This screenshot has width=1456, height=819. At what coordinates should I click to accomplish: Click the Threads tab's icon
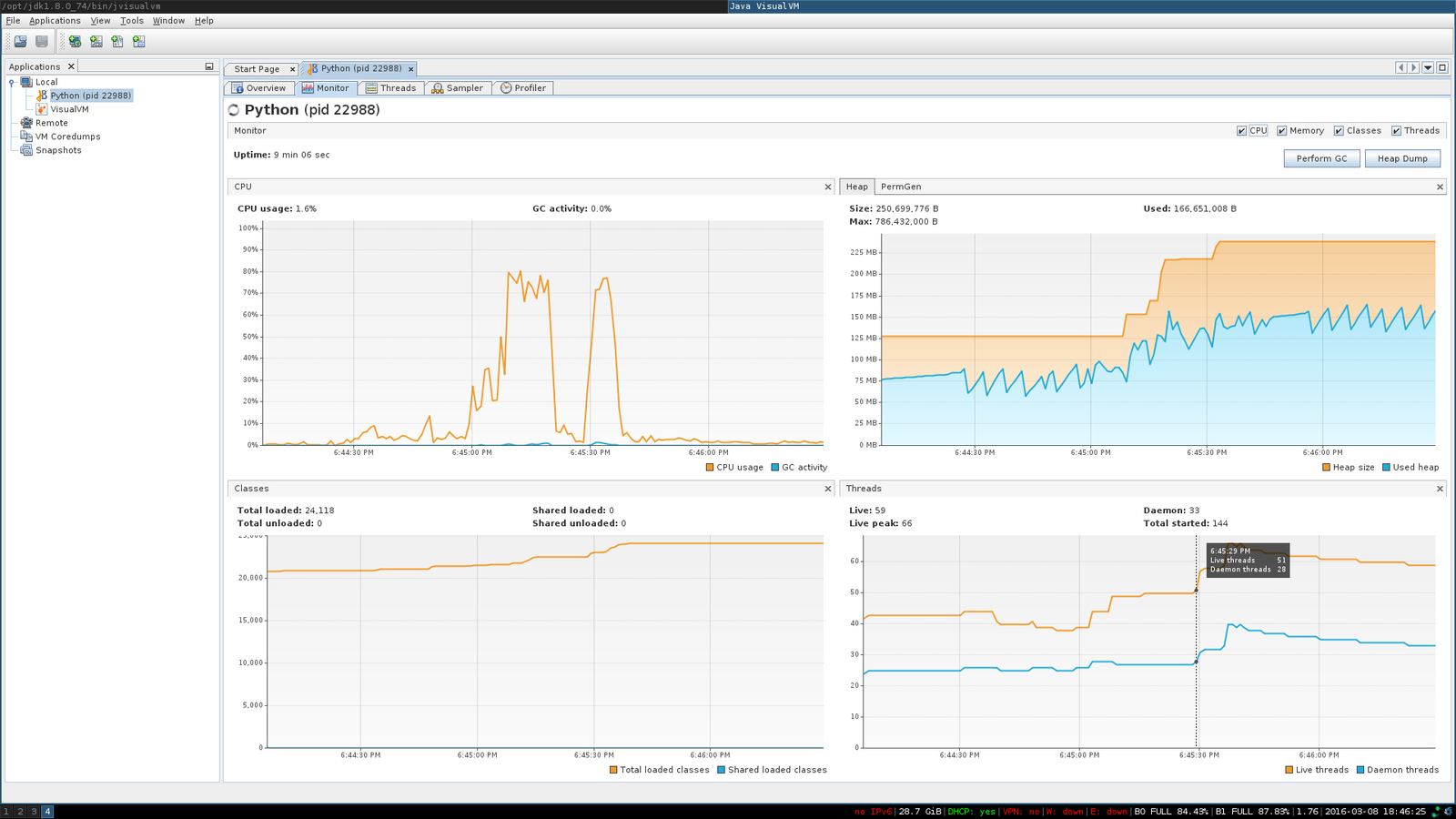point(371,88)
